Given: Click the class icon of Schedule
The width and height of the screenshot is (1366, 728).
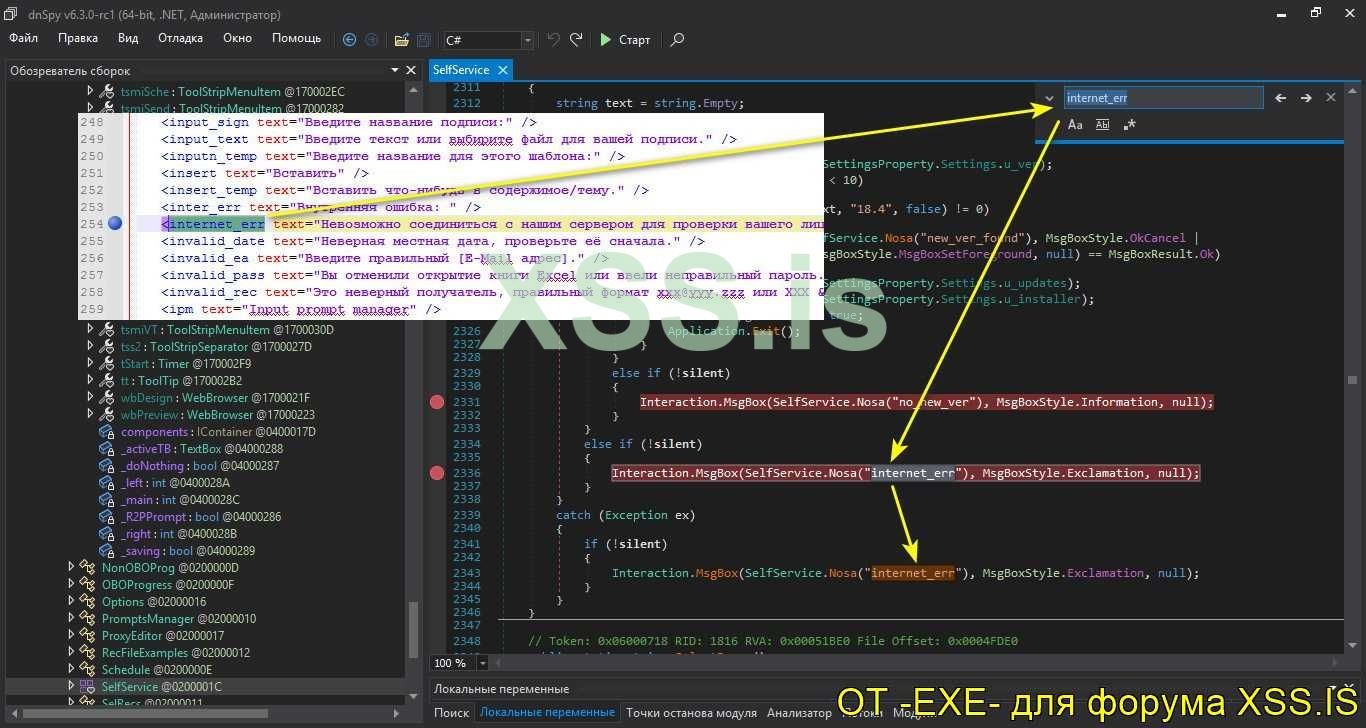Looking at the screenshot, I should (x=88, y=670).
